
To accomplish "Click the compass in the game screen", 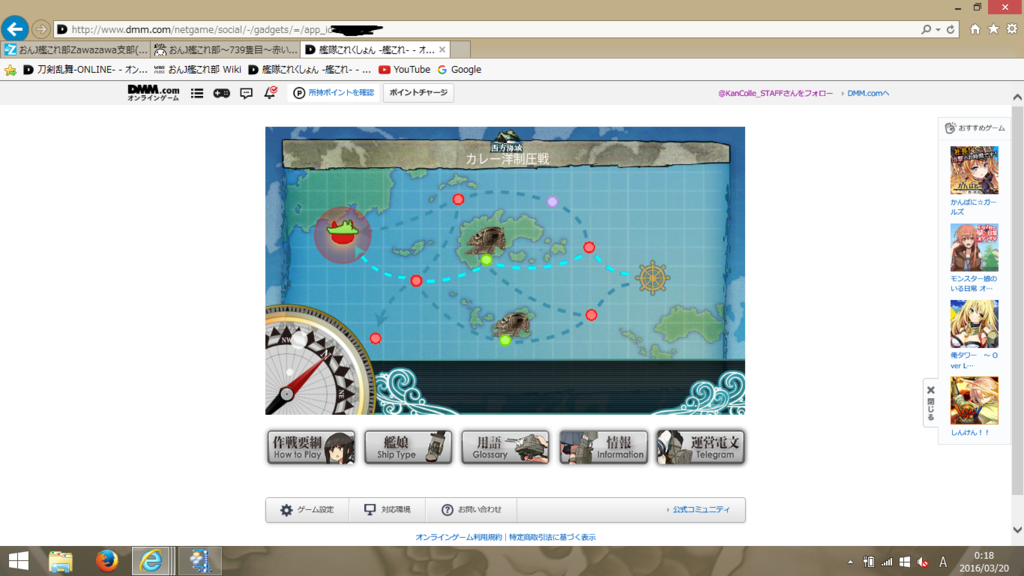I will point(319,361).
